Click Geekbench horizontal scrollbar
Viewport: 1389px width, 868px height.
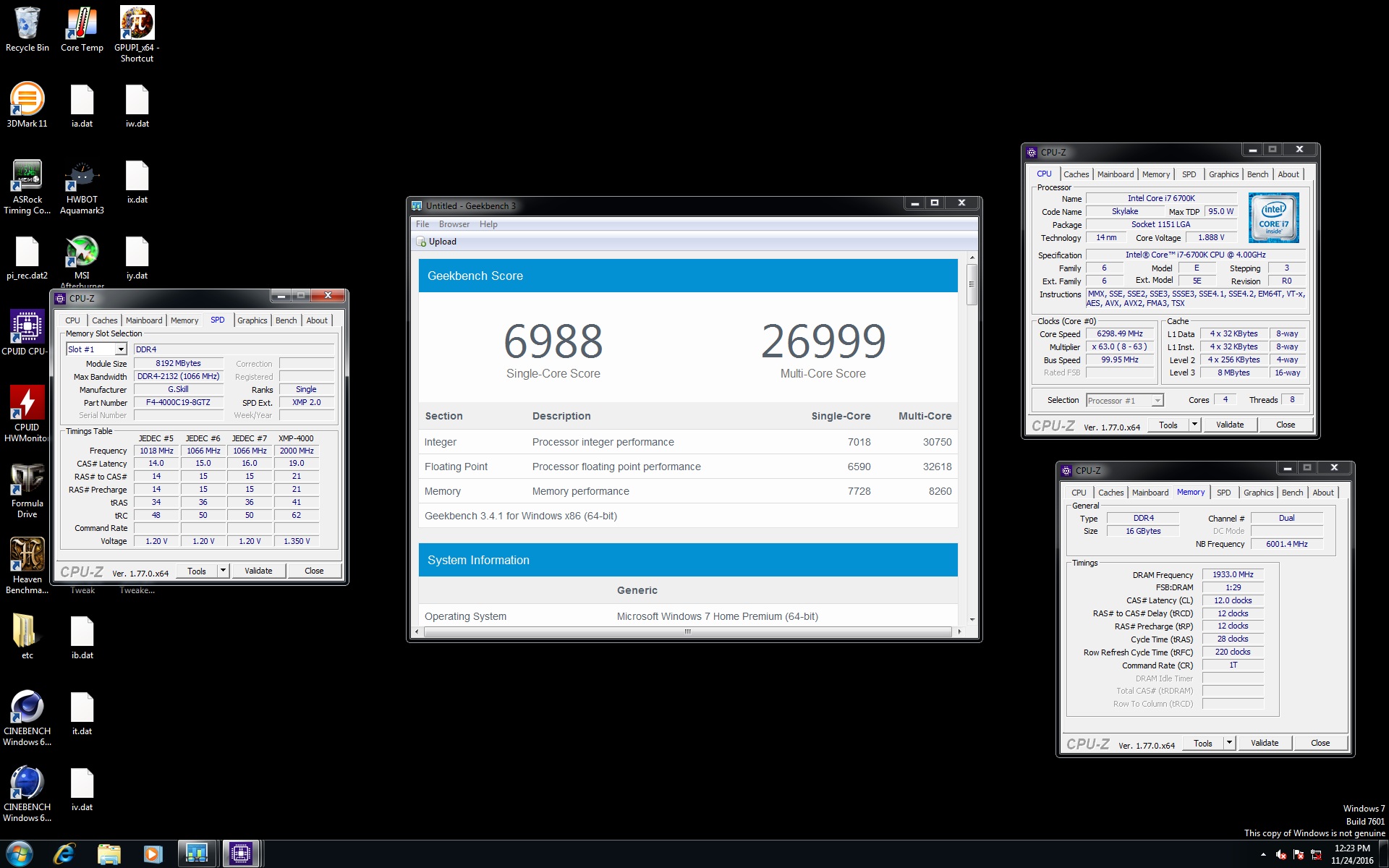[687, 631]
